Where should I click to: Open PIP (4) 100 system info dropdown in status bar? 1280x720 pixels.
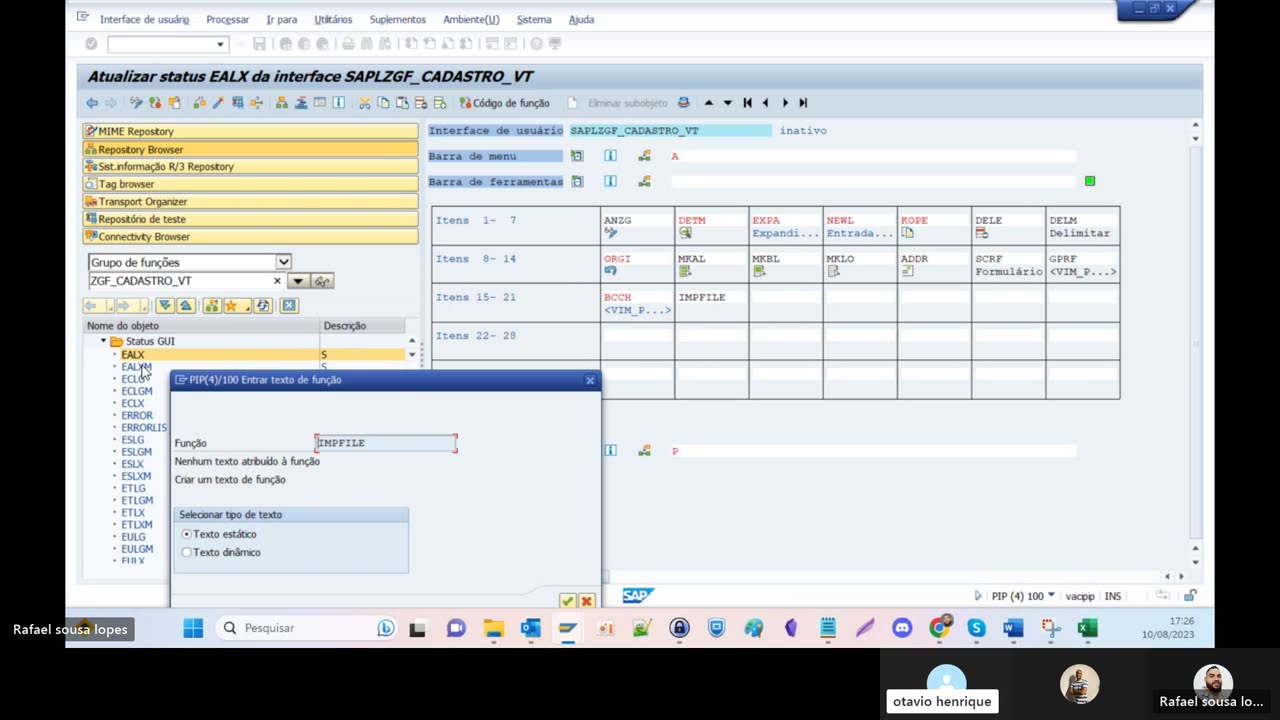point(1051,596)
